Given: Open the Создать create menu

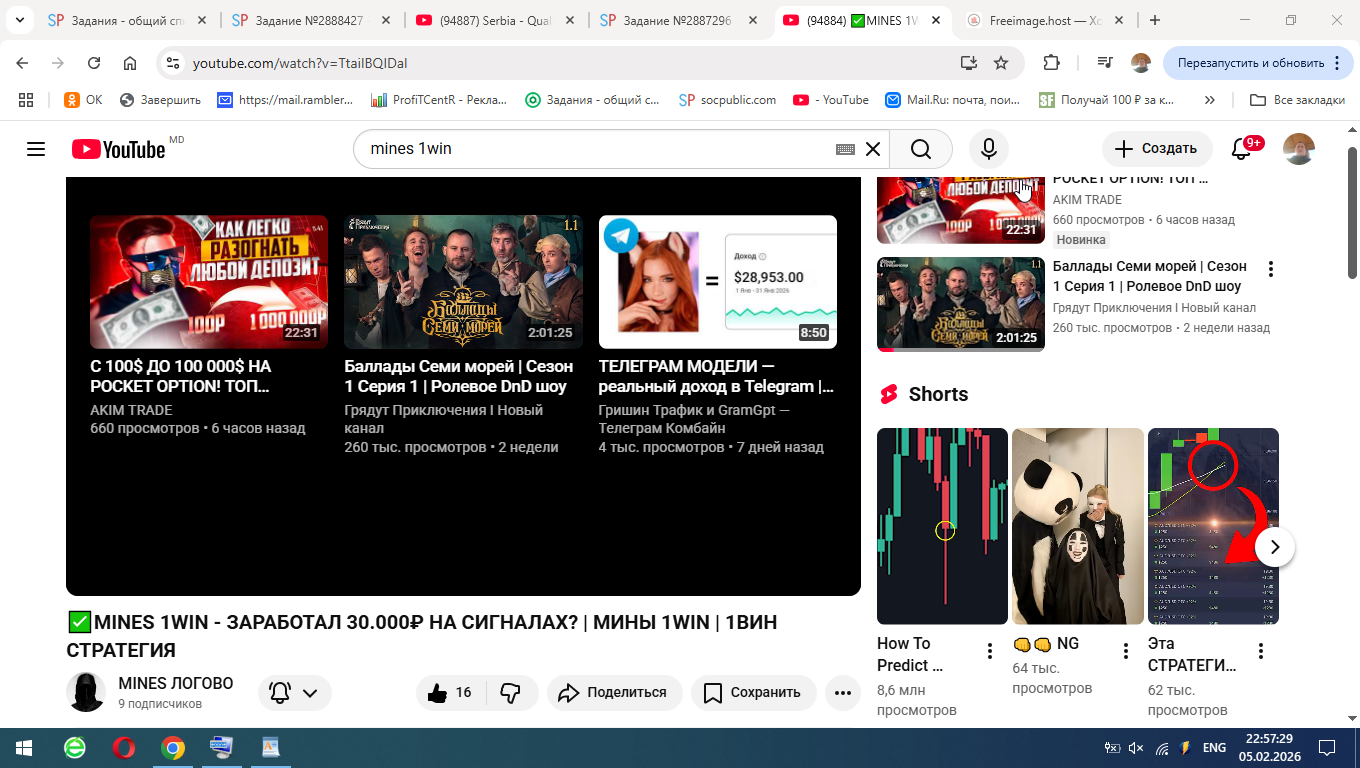Looking at the screenshot, I should click(x=1157, y=149).
